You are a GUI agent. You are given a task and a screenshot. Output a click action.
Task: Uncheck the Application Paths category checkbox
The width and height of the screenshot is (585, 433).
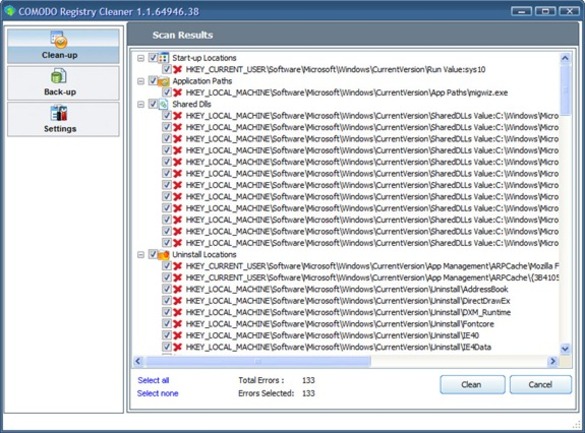tap(153, 81)
